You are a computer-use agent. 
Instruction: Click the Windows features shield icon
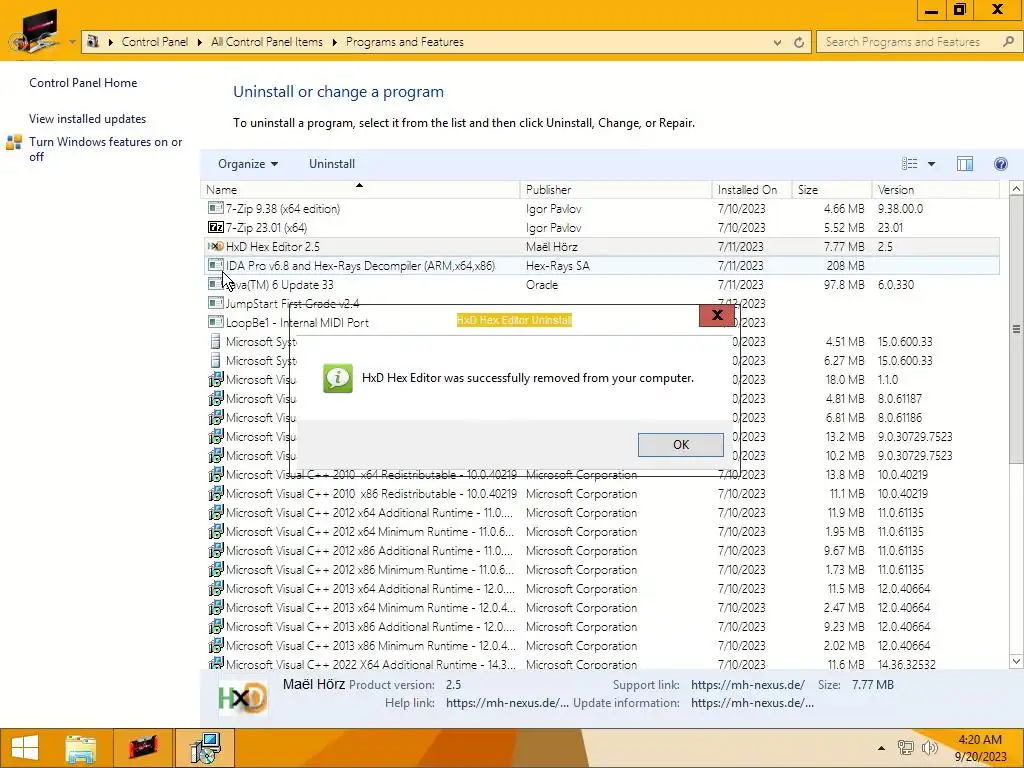[x=14, y=142]
